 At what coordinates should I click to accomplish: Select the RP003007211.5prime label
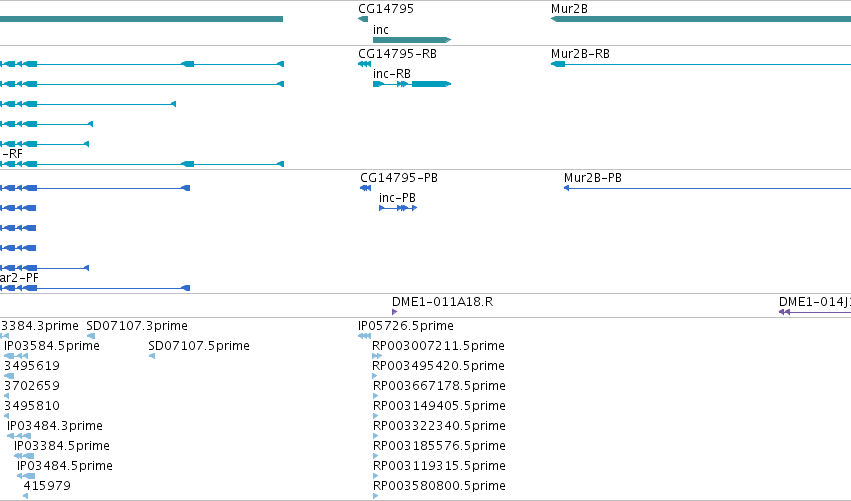439,346
